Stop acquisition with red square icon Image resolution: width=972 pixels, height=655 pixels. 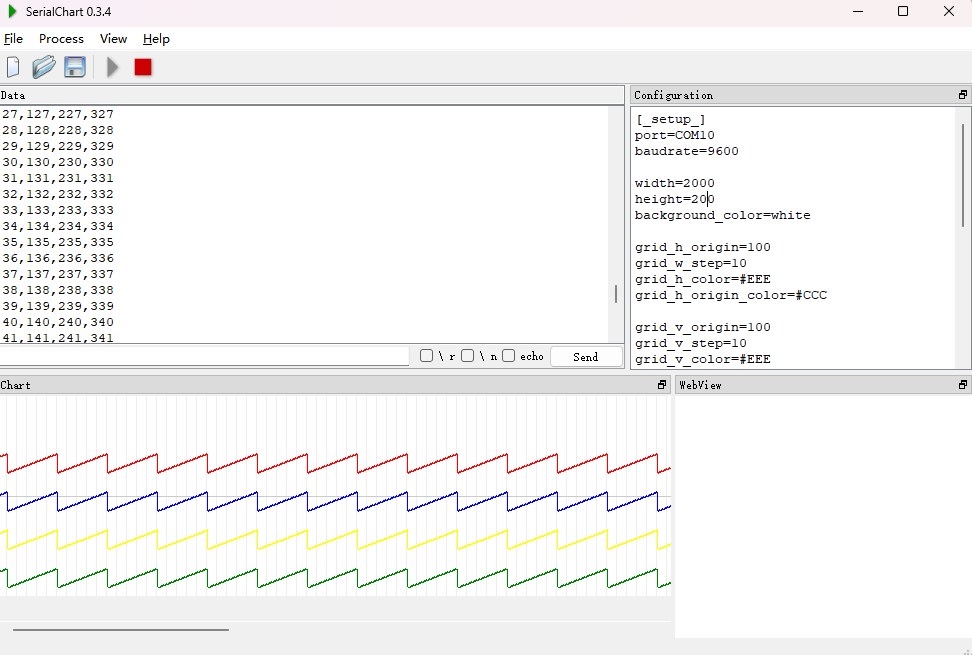tap(143, 67)
